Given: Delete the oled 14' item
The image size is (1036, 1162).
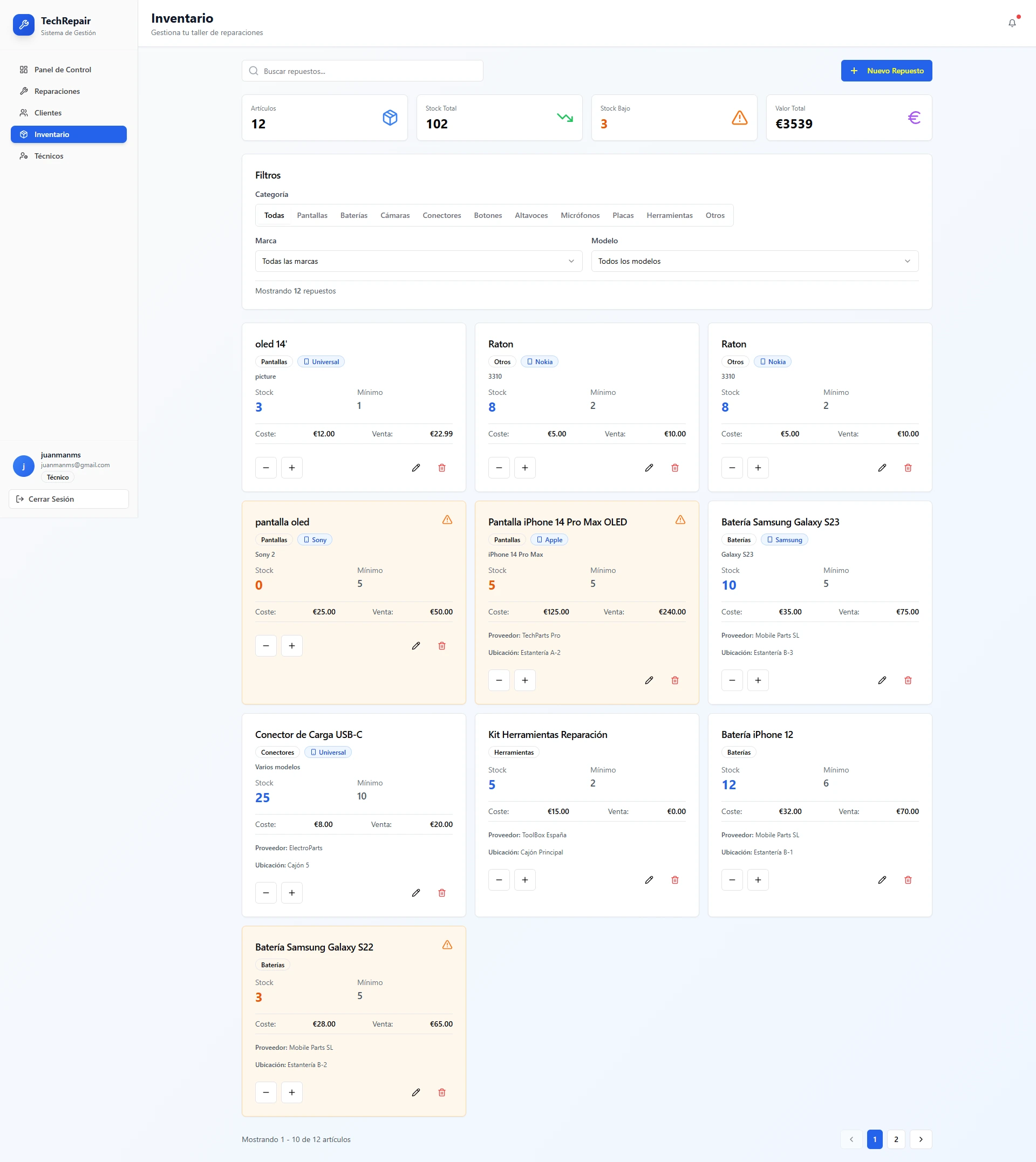Looking at the screenshot, I should click(x=442, y=468).
